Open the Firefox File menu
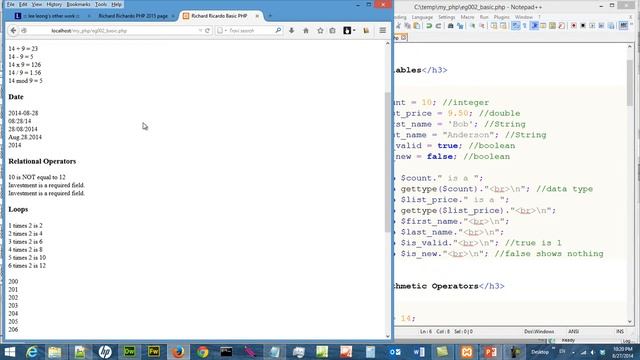Image resolution: width=640 pixels, height=360 pixels. click(x=11, y=4)
